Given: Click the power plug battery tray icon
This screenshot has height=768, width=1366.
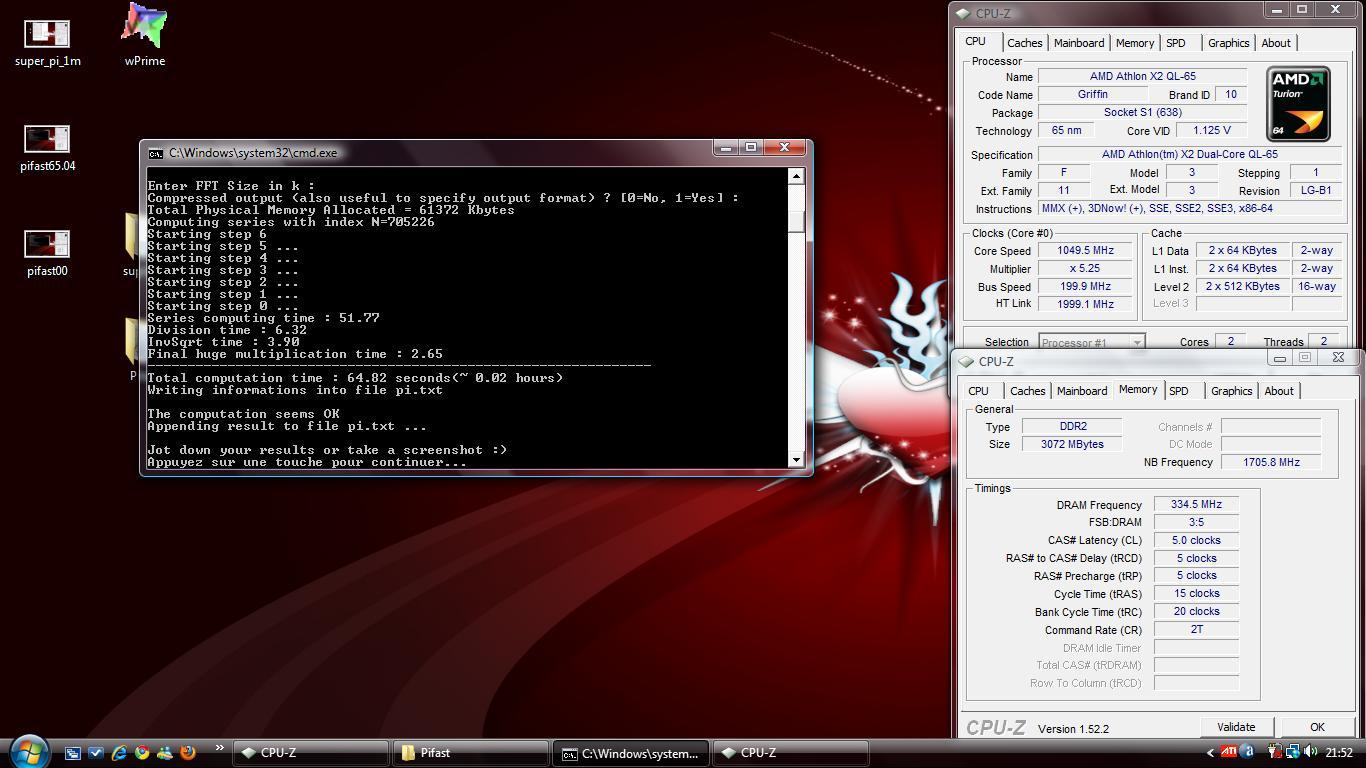Looking at the screenshot, I should 1275,753.
